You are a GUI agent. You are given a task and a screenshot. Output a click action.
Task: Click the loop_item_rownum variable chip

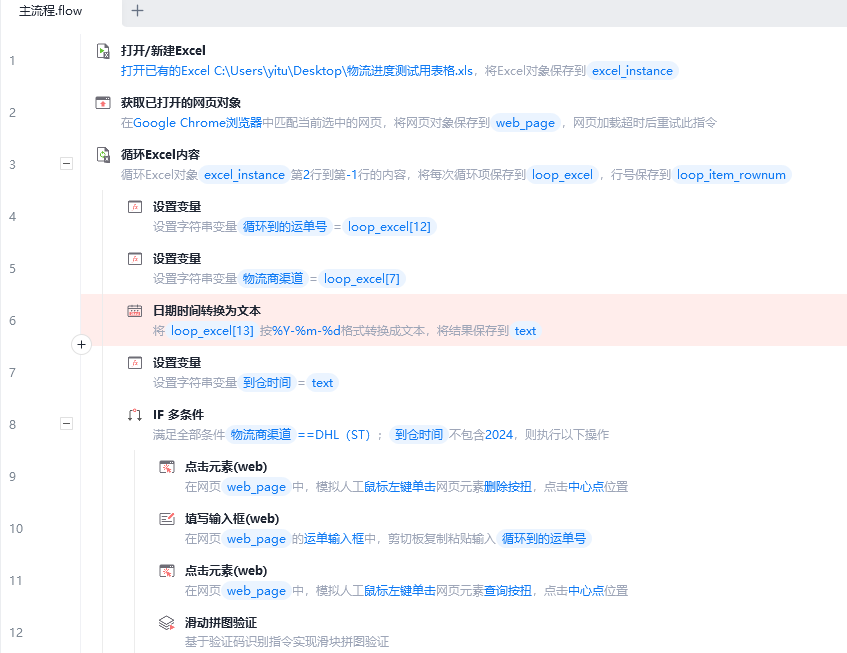731,175
